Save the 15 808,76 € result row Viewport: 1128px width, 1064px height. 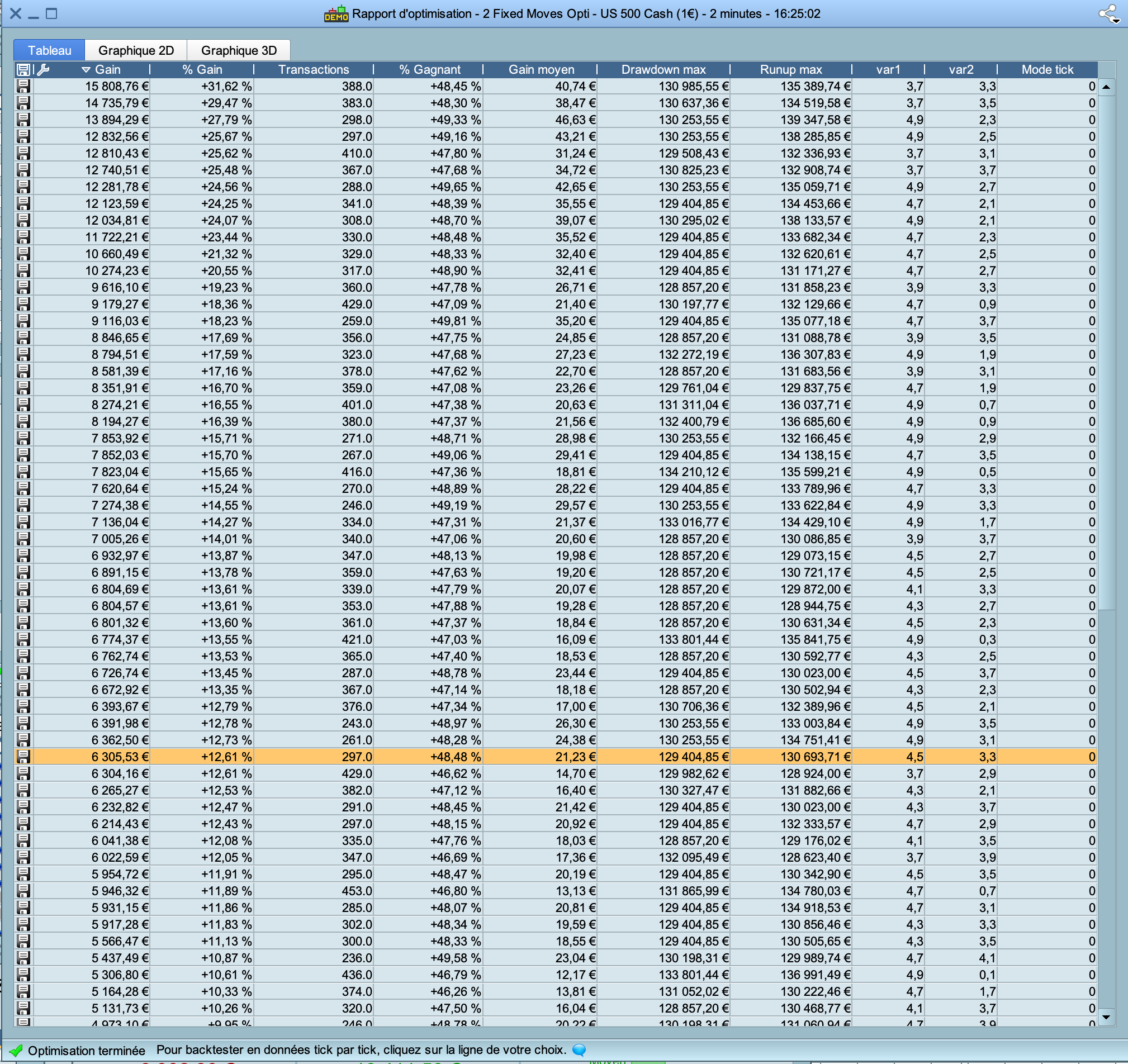tap(23, 86)
